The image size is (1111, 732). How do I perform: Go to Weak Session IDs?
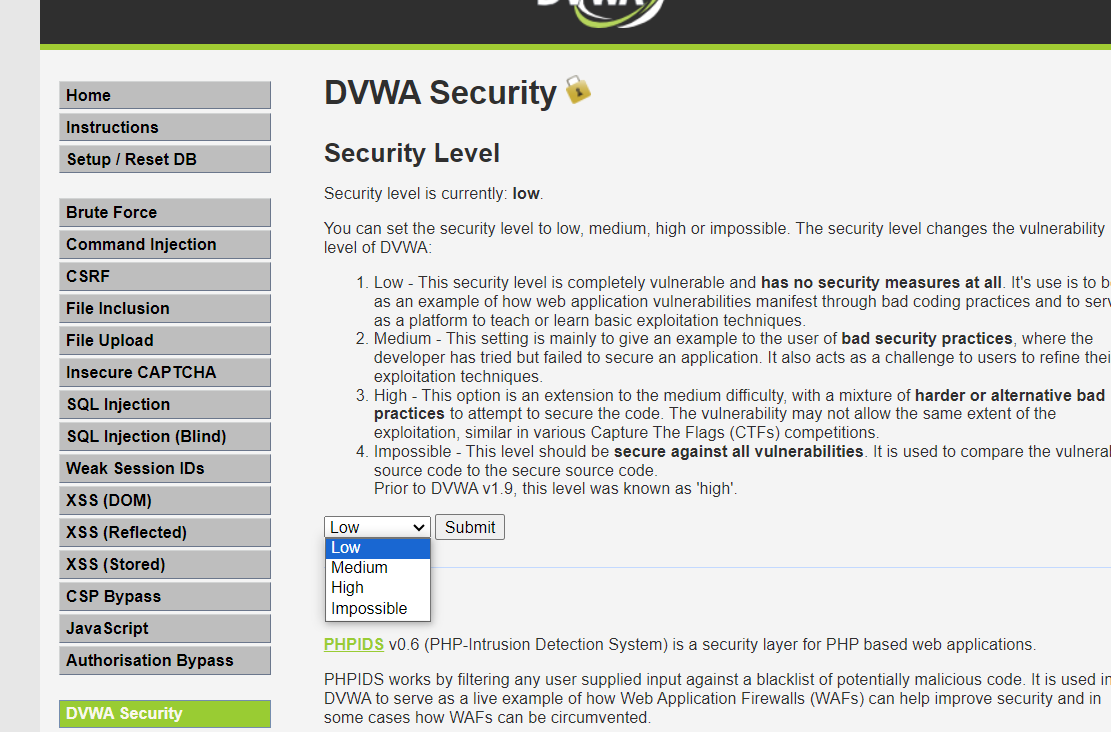[x=164, y=468]
